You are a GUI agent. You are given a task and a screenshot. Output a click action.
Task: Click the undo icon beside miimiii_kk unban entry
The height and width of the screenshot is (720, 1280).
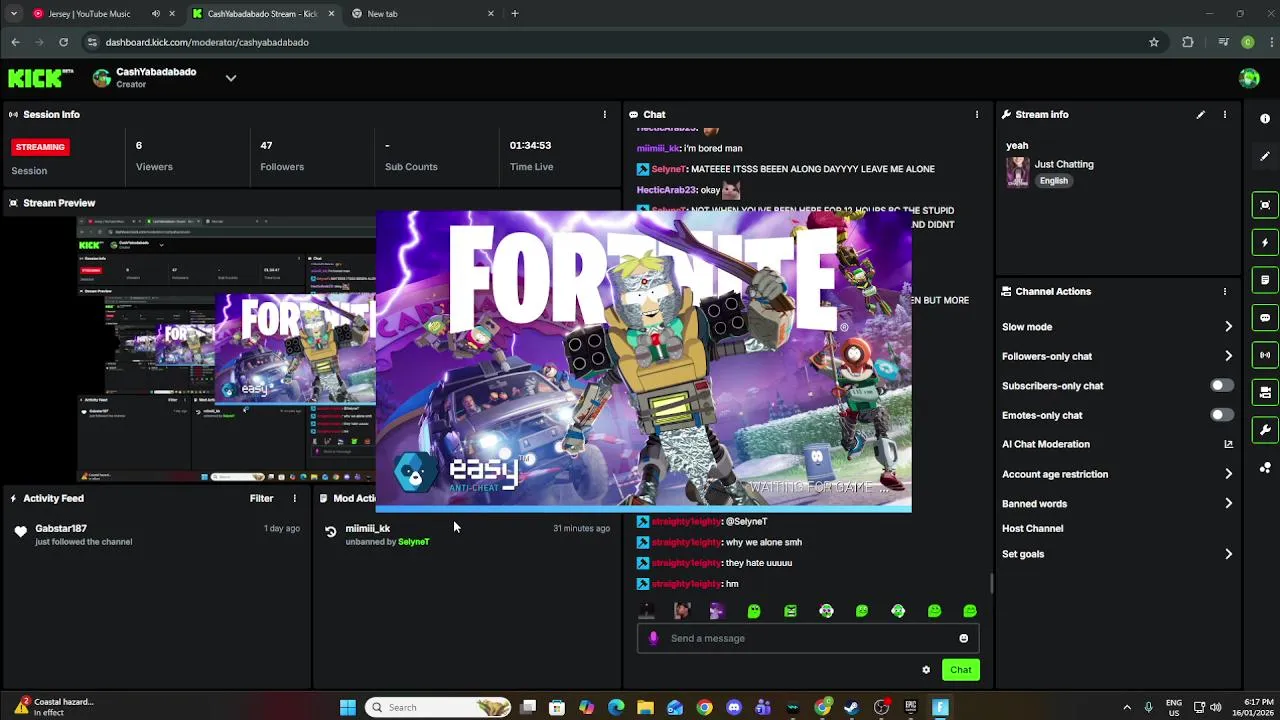(x=331, y=531)
